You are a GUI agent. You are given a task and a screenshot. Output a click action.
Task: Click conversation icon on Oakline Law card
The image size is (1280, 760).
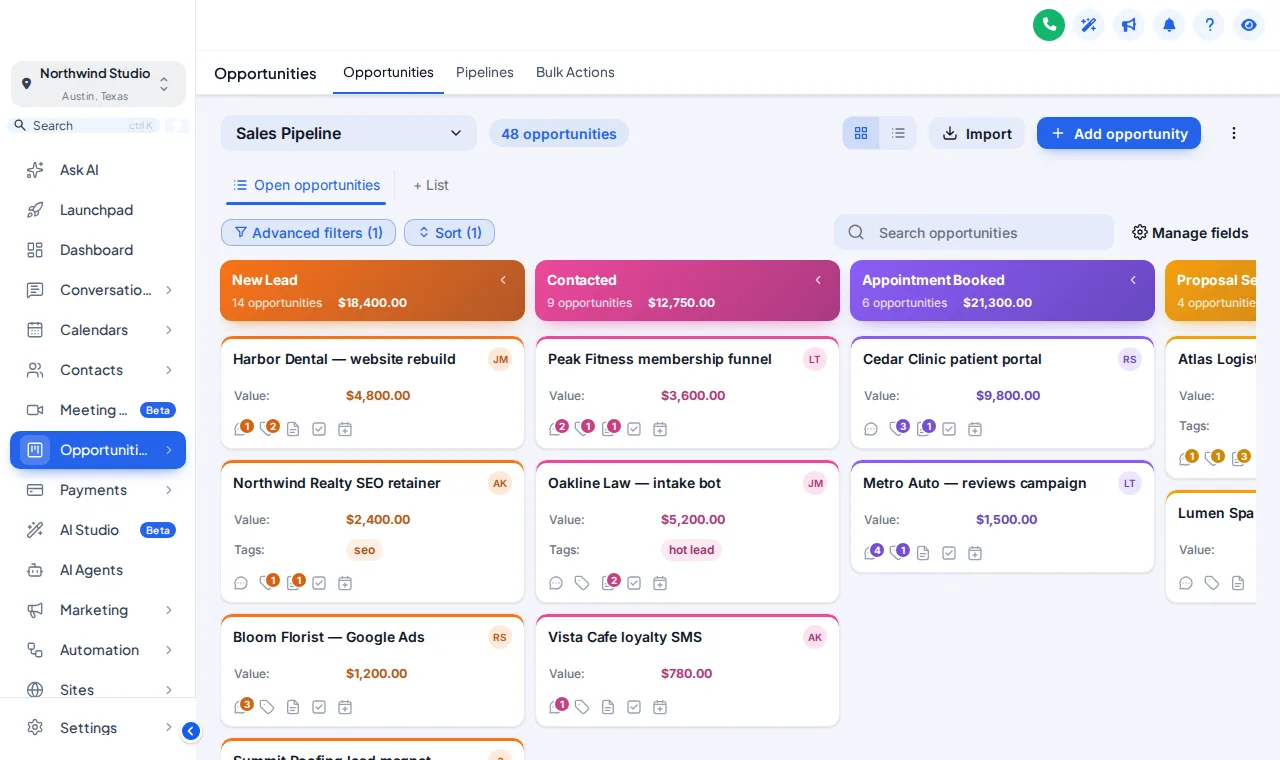(x=556, y=583)
